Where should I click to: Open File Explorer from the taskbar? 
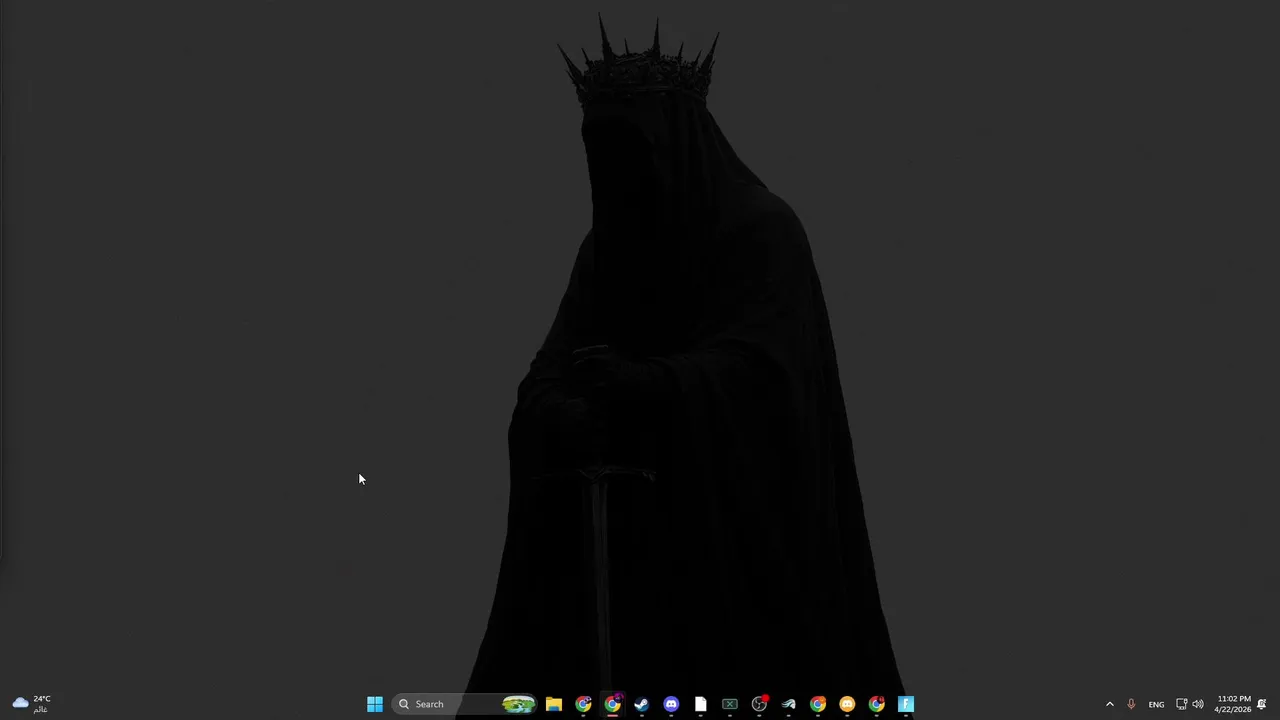(554, 704)
